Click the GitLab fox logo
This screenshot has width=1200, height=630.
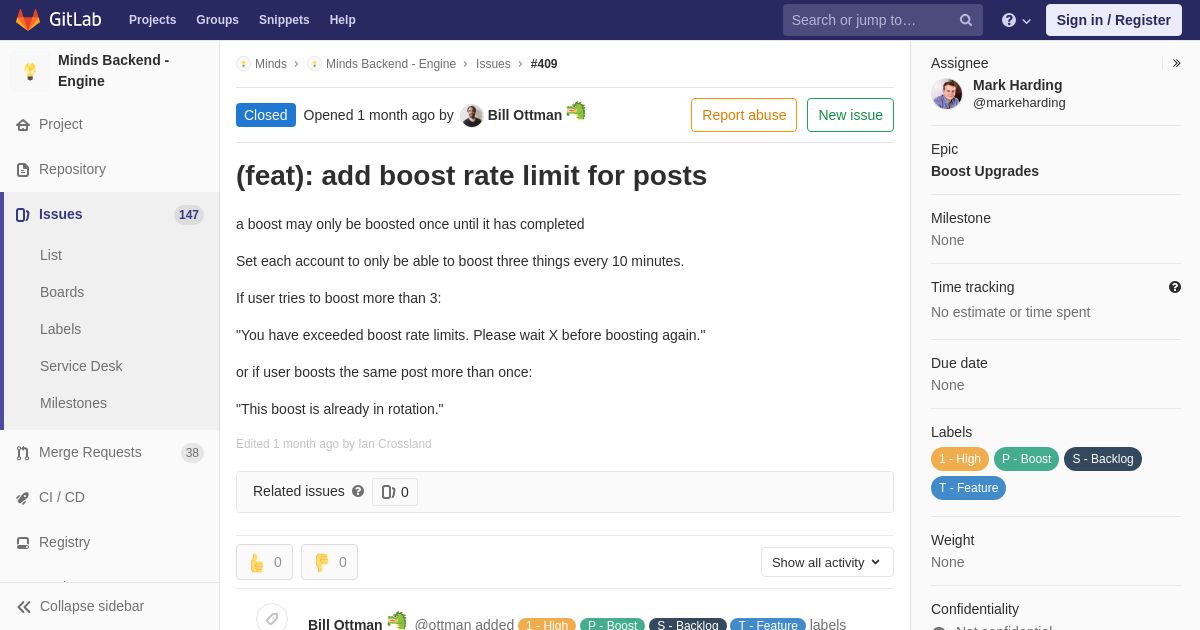point(28,20)
